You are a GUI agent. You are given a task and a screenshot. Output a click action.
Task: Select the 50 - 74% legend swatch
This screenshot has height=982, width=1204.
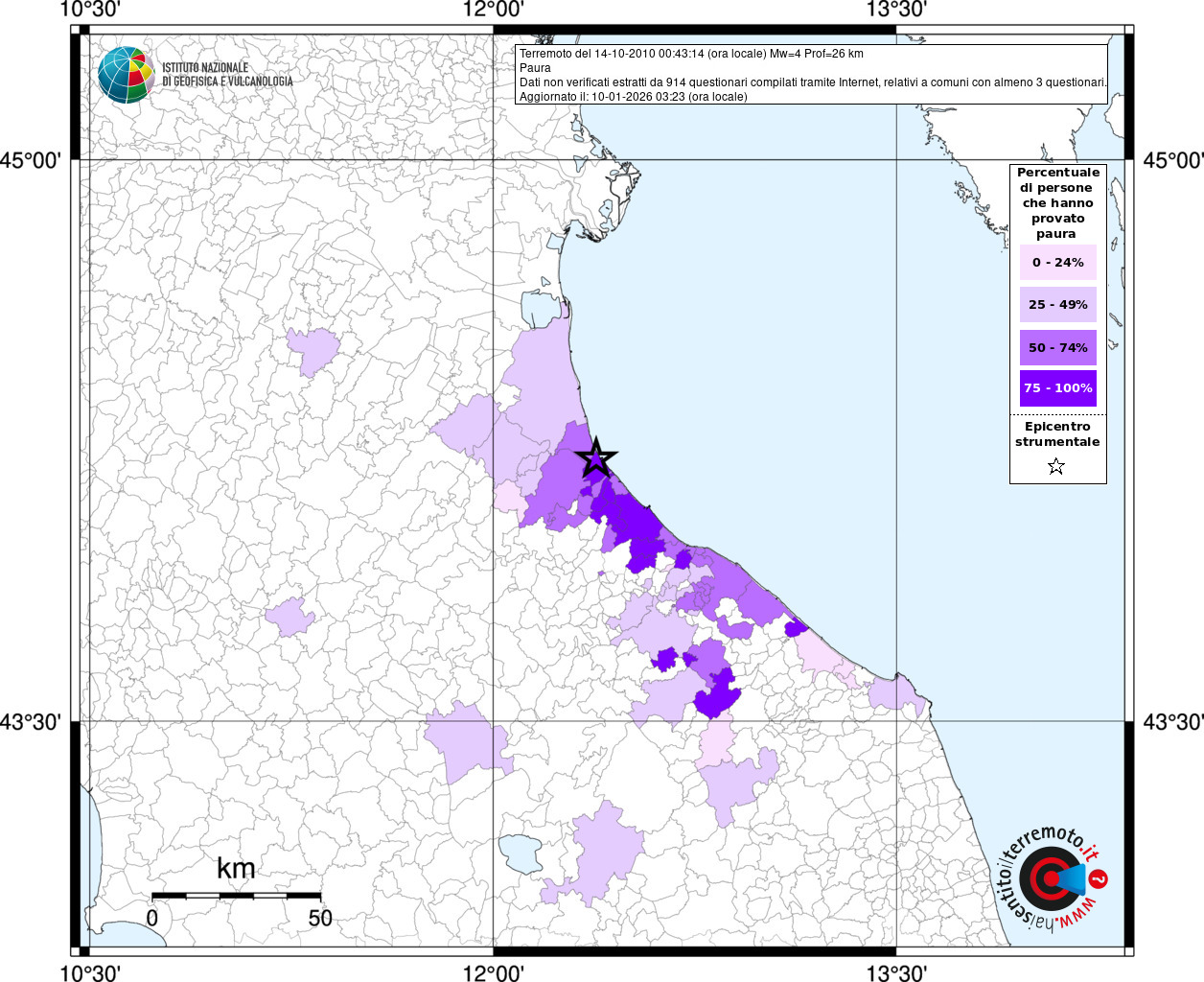(x=1057, y=347)
